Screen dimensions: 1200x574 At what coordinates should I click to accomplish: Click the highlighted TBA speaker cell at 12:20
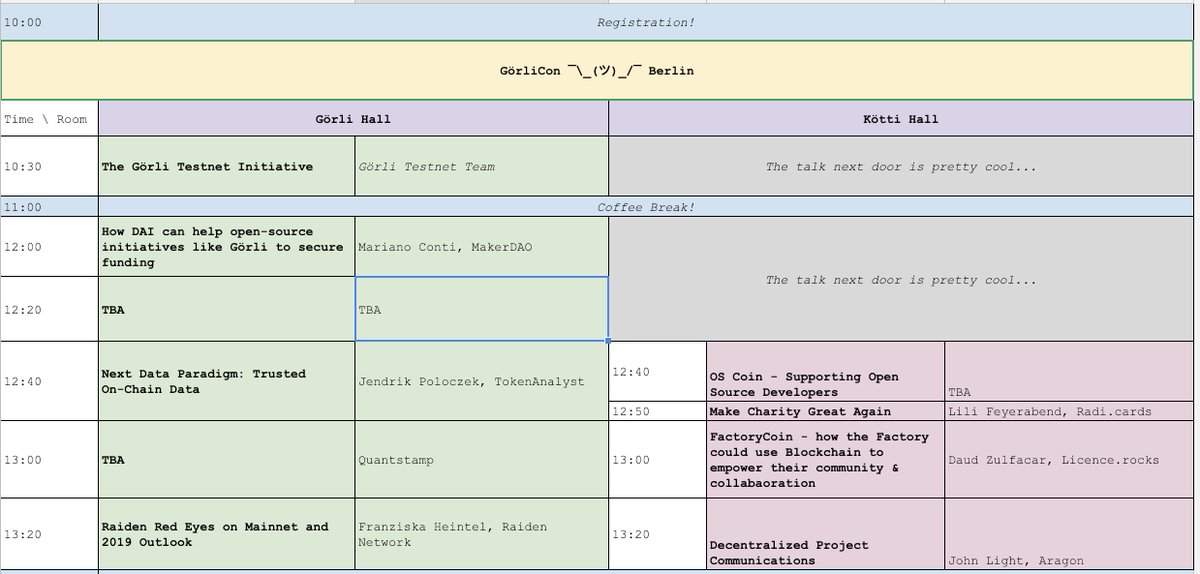(481, 310)
